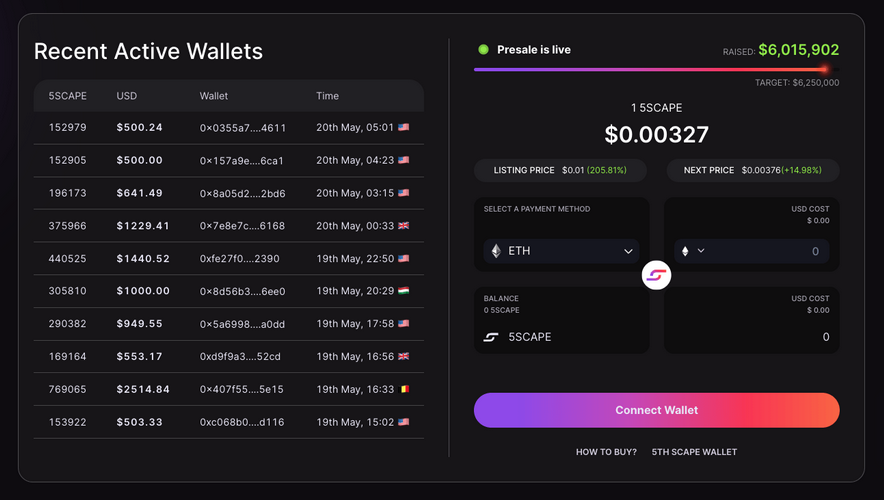Click the US flag on the 05:01 row
The width and height of the screenshot is (884, 500).
point(404,128)
